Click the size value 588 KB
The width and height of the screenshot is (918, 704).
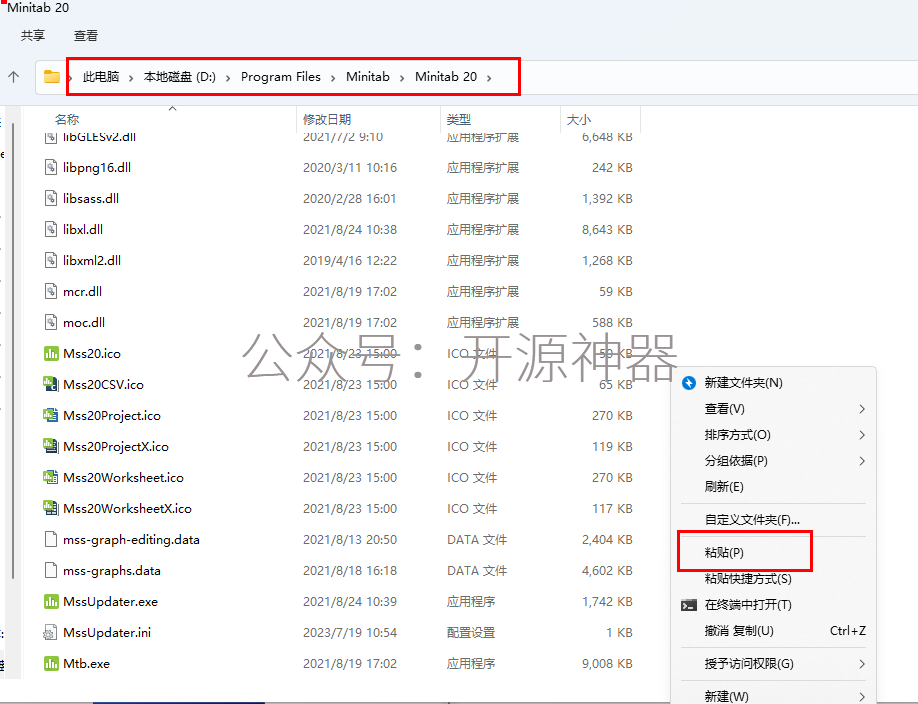tap(612, 323)
